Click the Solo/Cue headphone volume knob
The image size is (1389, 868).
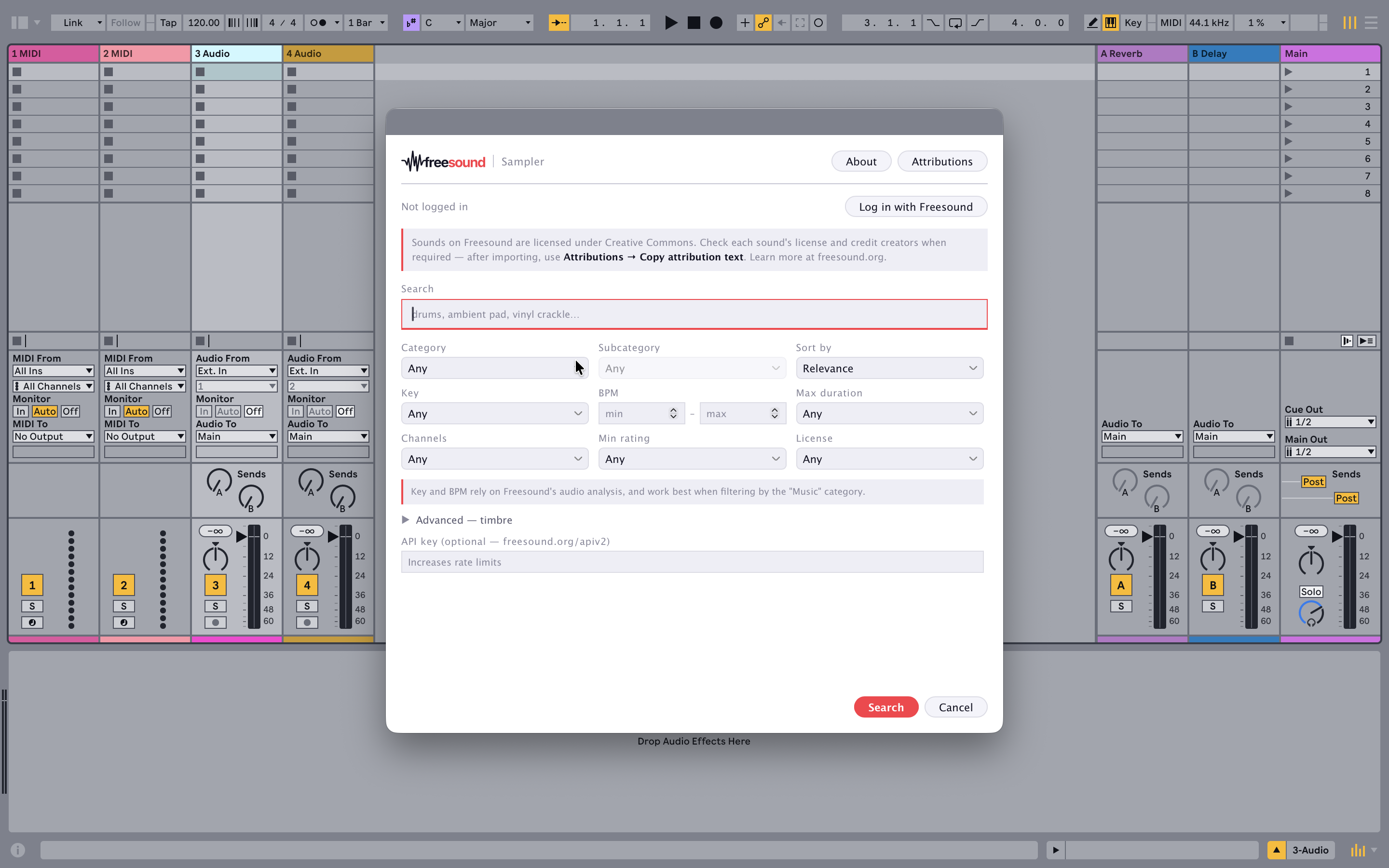click(1311, 614)
